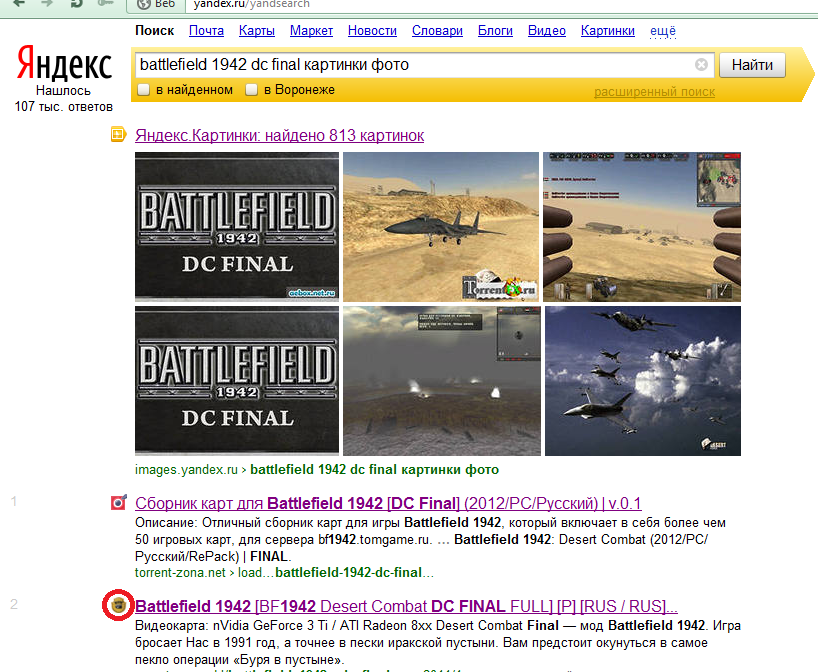818x672 pixels.
Task: Select the Словари tab
Action: (437, 31)
